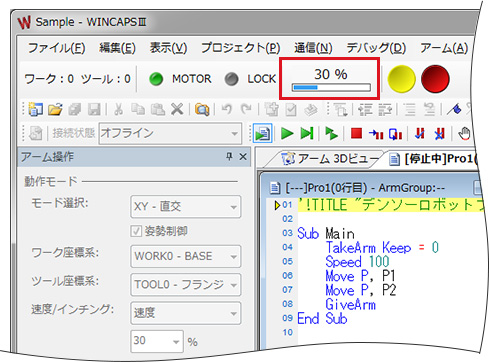Click the Find in files binoculars icon
Image resolution: width=489 pixels, height=362 pixels.
point(202,109)
